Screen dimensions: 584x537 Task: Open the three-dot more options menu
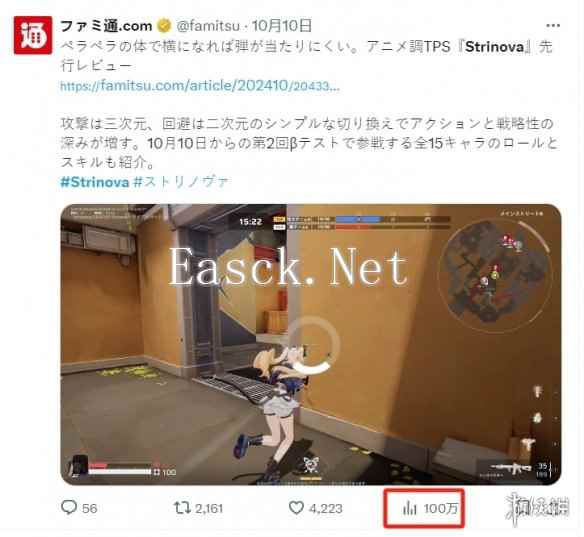553,25
